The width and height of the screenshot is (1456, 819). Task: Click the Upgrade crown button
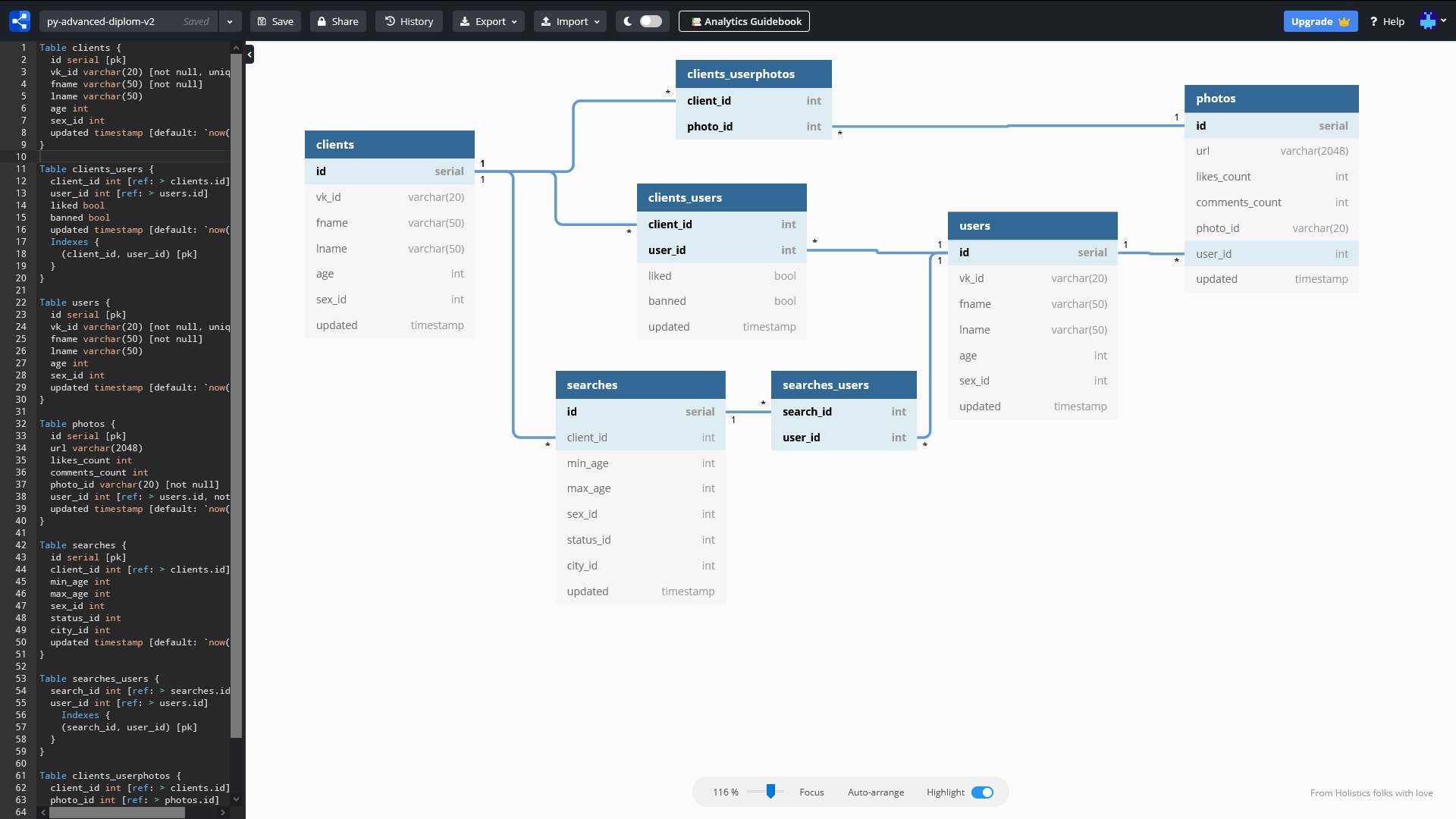[1320, 21]
